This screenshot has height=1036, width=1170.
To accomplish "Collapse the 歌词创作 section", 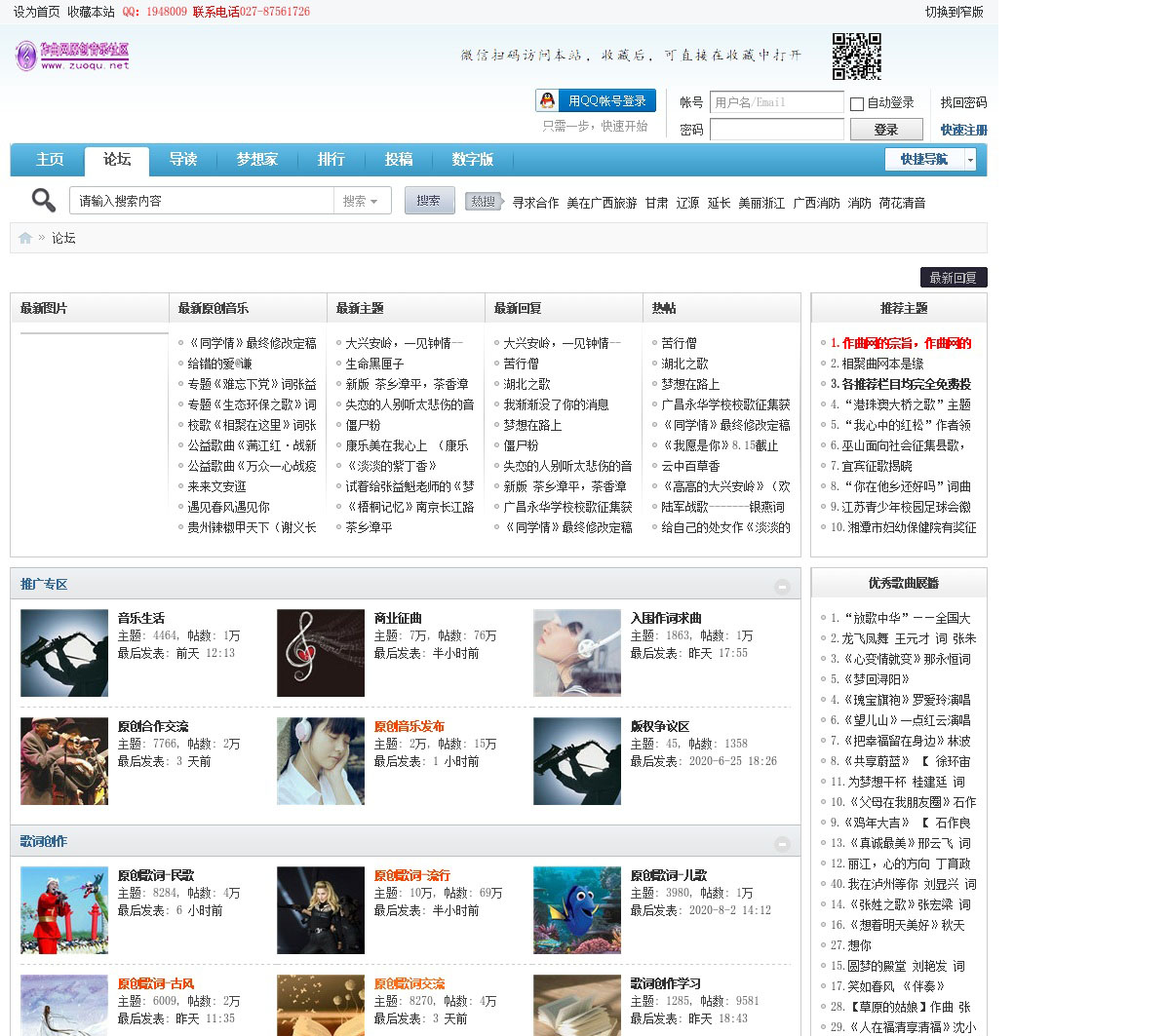I will click(x=782, y=843).
